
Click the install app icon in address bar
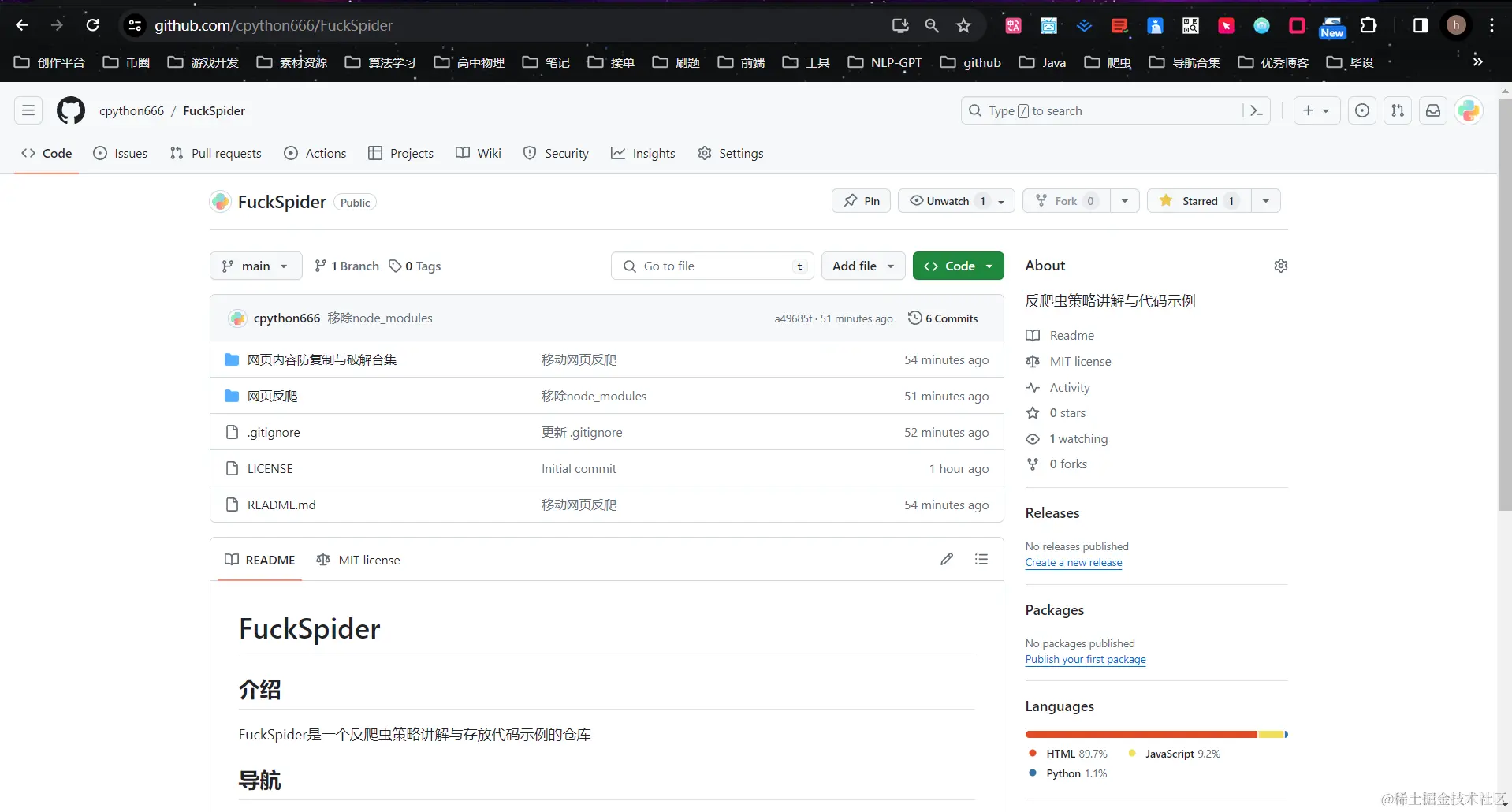point(900,26)
